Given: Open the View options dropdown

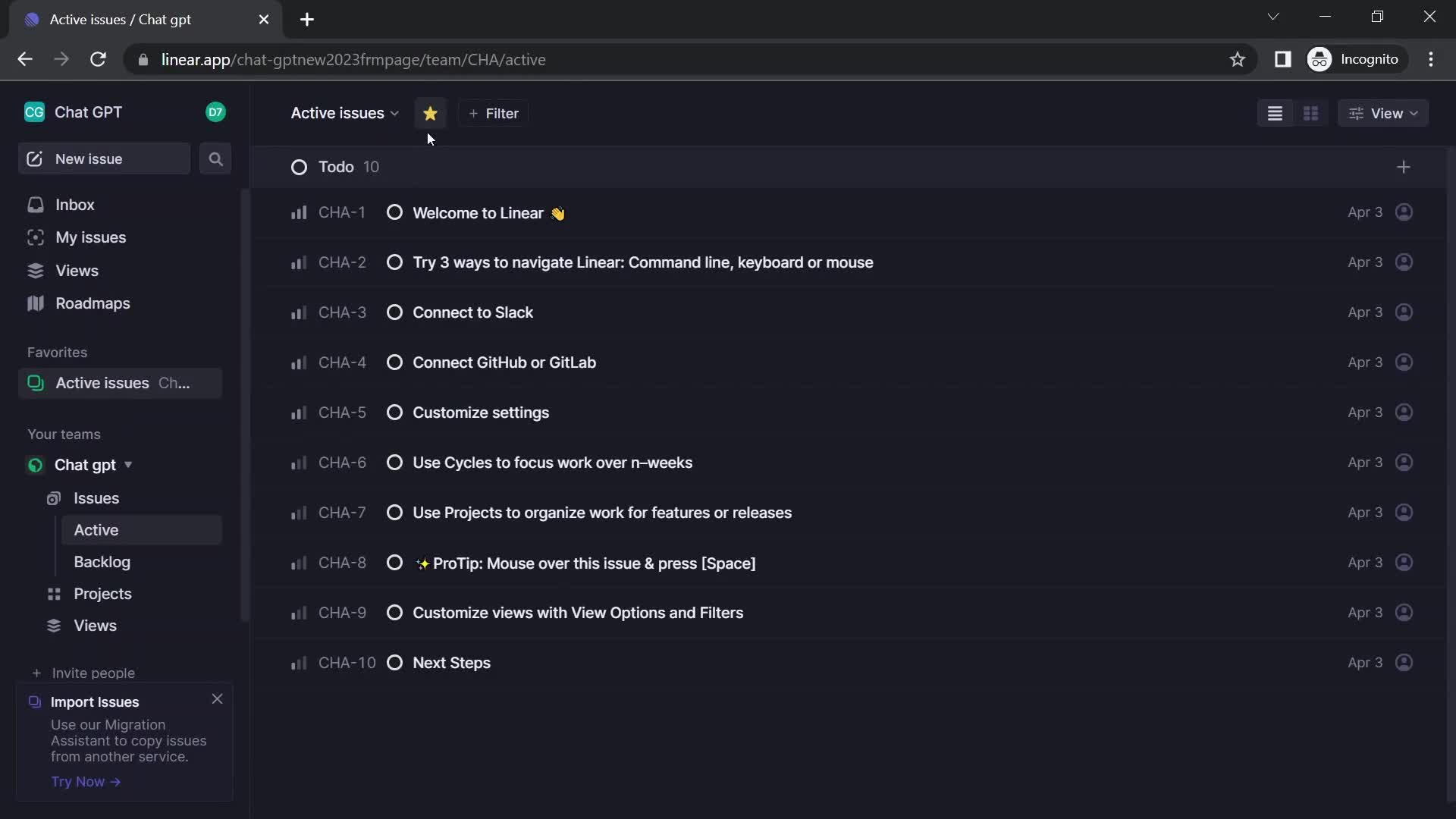Looking at the screenshot, I should [1384, 113].
